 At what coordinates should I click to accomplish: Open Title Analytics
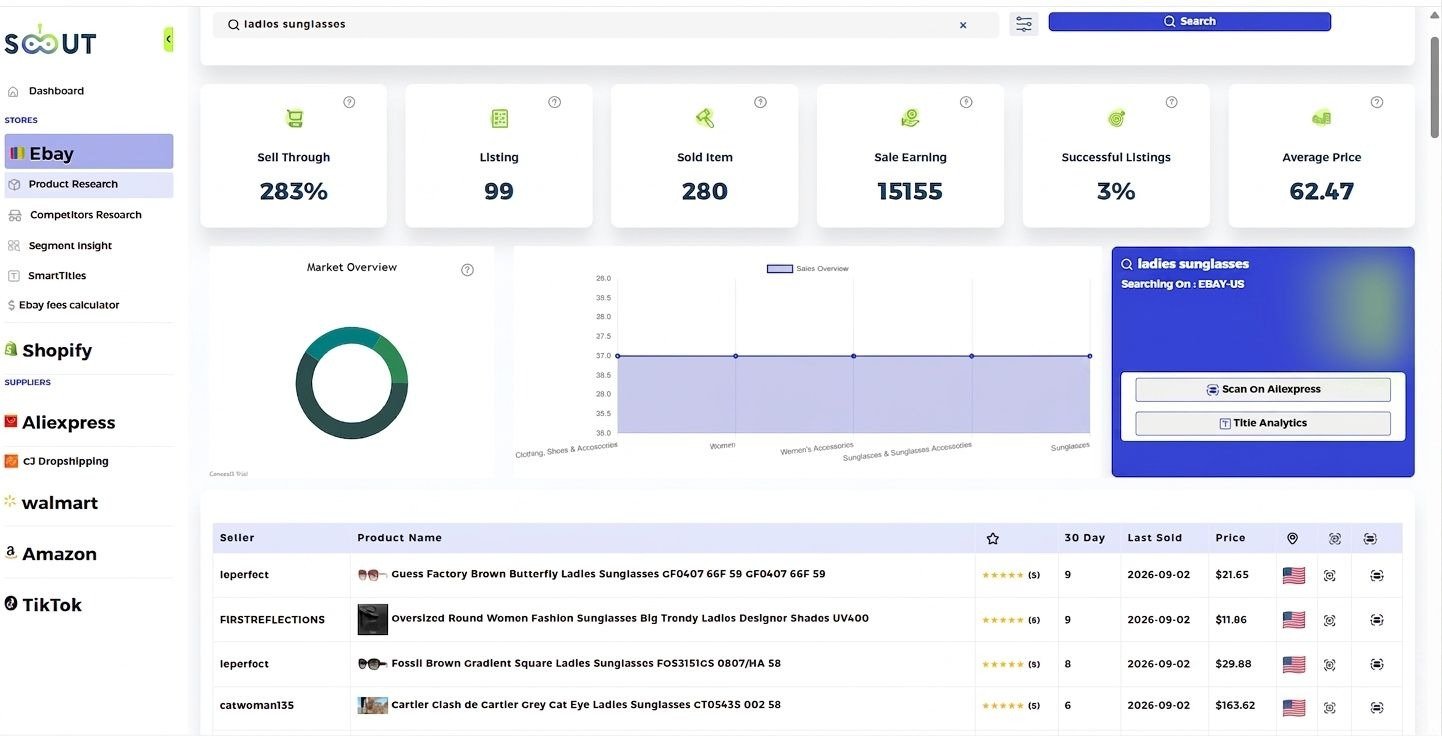tap(1263, 423)
